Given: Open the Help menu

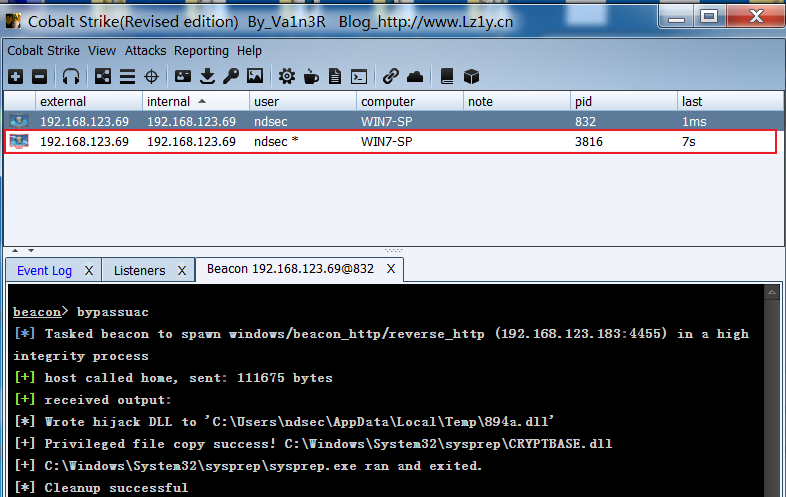Looking at the screenshot, I should (249, 51).
